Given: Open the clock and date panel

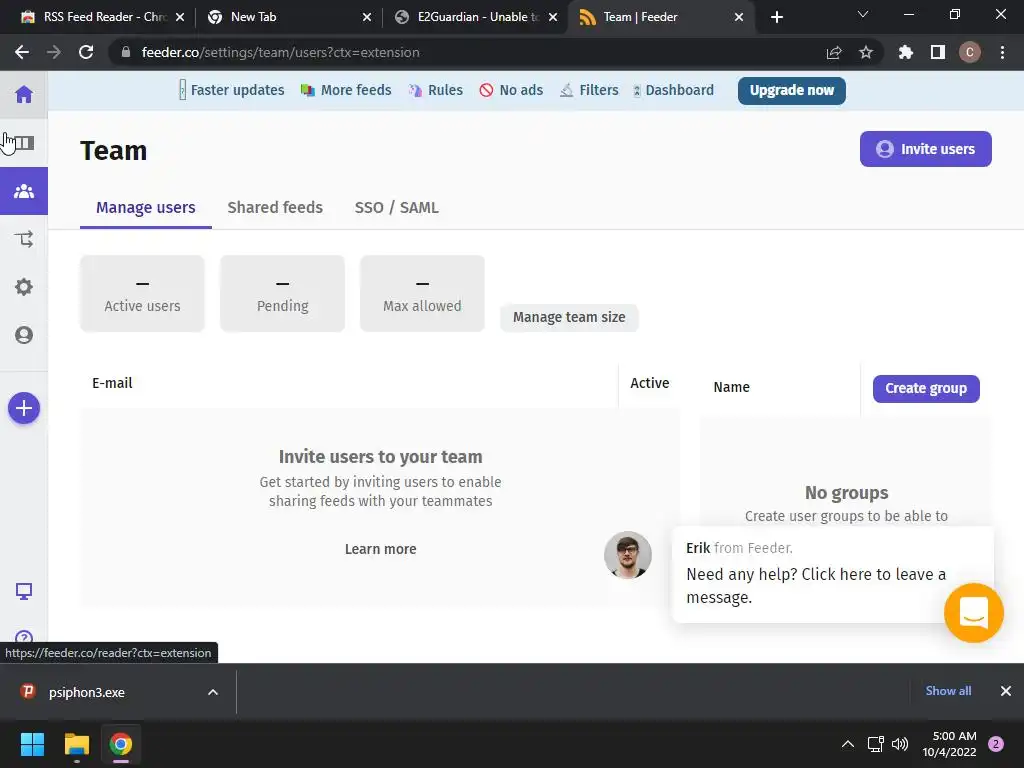Looking at the screenshot, I should [950, 744].
